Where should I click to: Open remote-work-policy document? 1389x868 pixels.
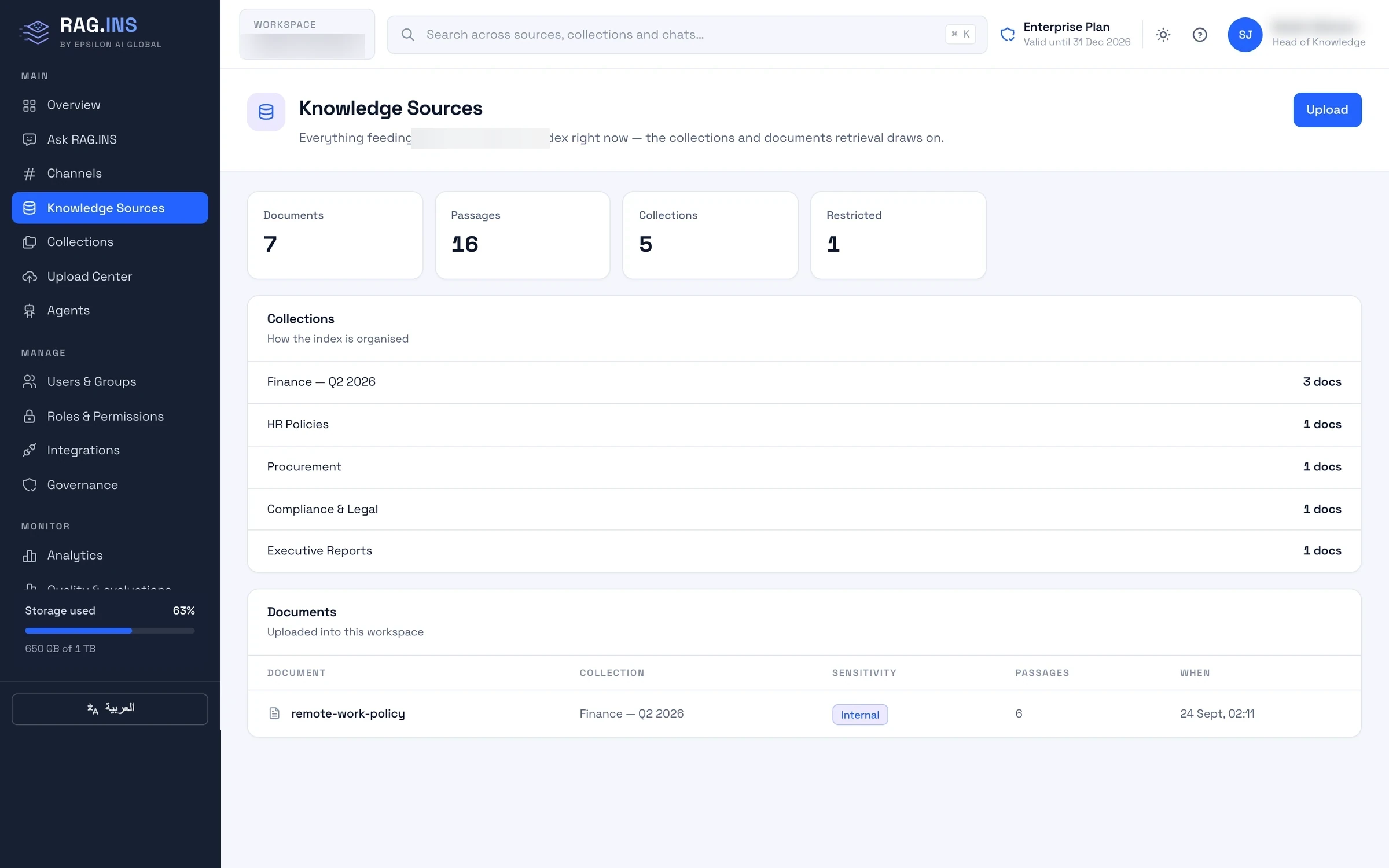(x=348, y=713)
